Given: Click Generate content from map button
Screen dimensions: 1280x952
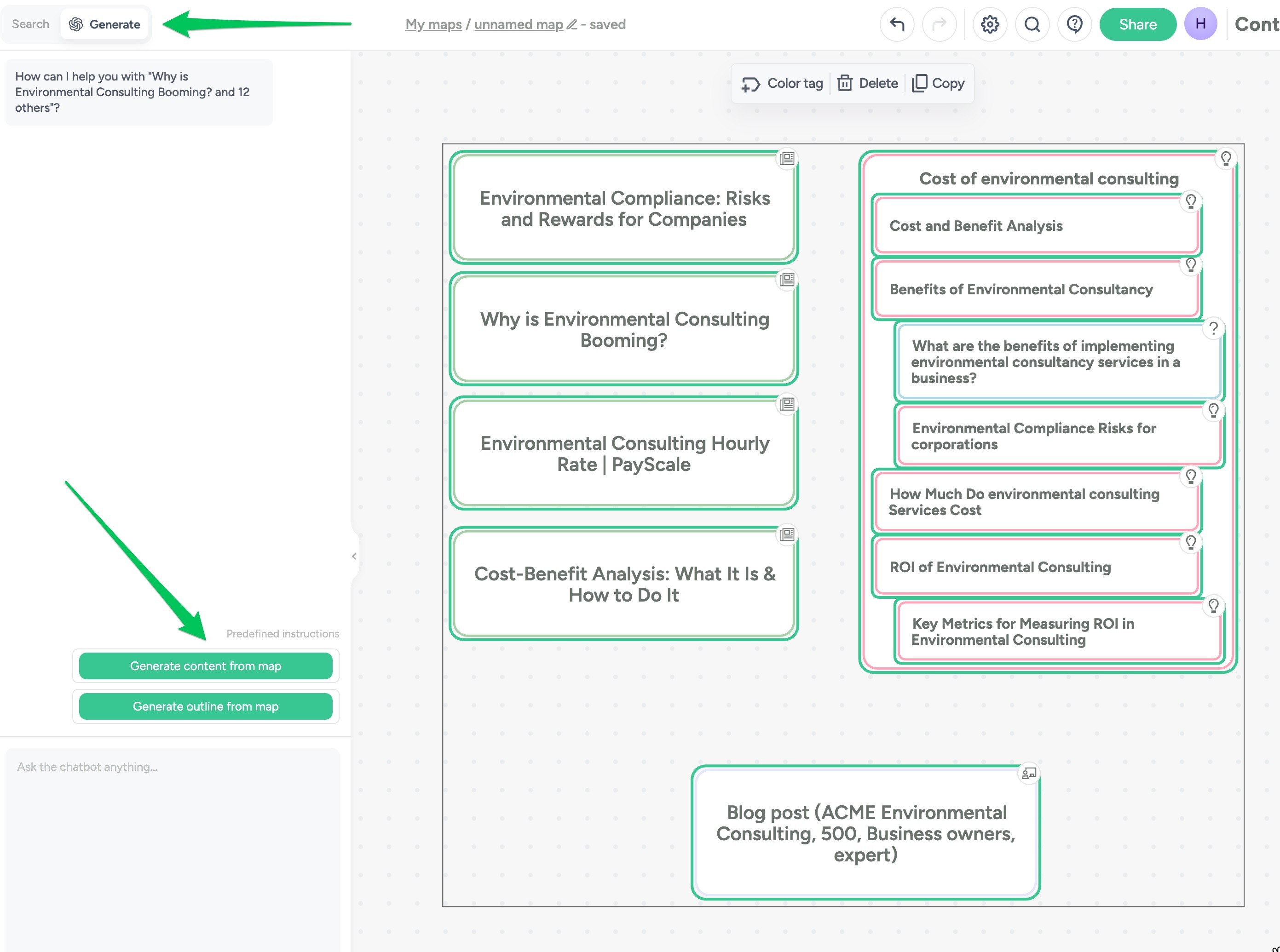Looking at the screenshot, I should (206, 665).
